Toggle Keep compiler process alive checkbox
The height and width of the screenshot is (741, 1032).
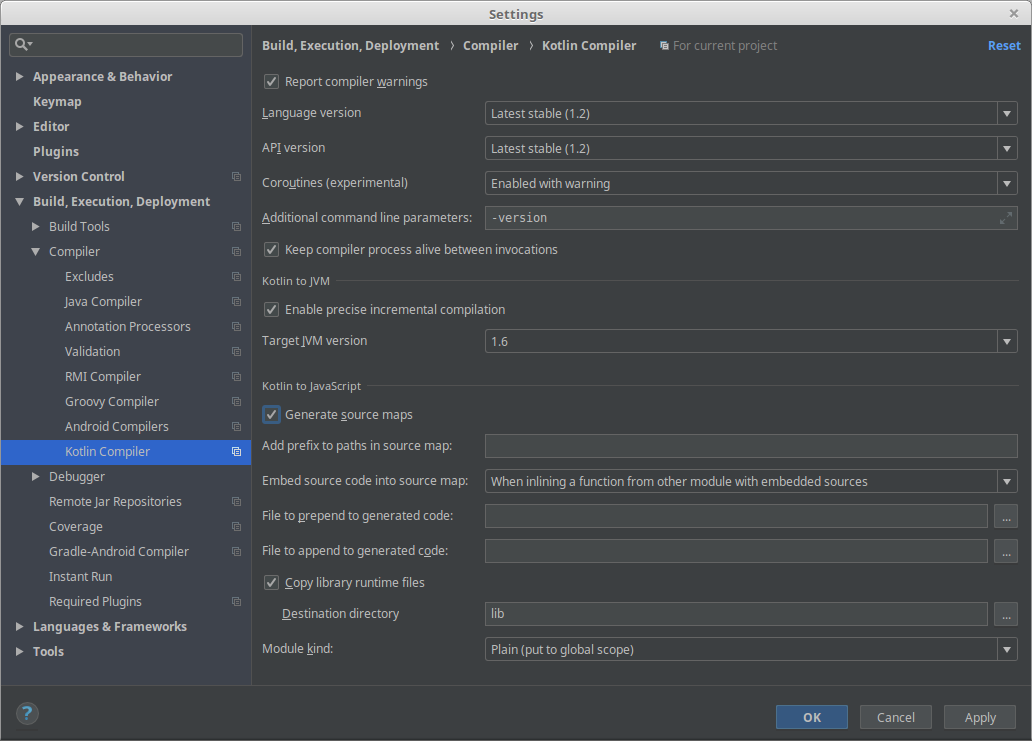271,249
